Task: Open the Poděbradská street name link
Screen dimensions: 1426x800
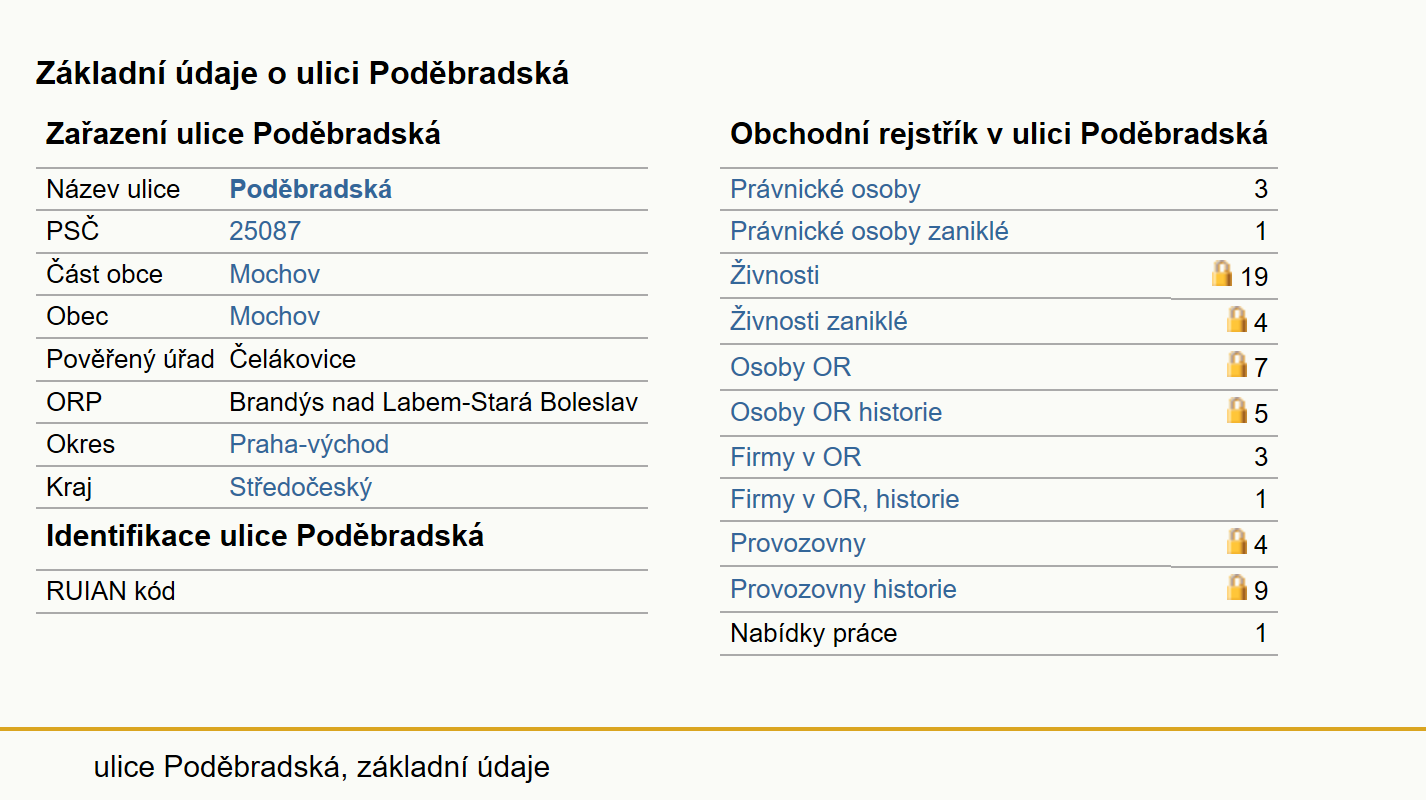Action: (311, 189)
